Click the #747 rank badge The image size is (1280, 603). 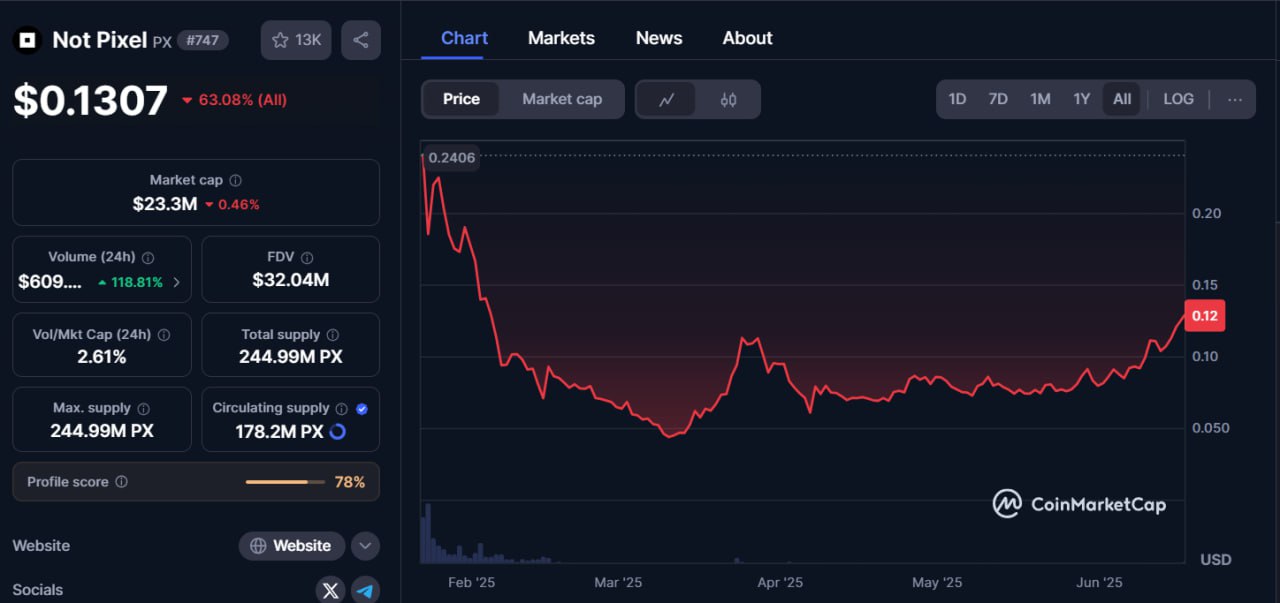coord(203,41)
